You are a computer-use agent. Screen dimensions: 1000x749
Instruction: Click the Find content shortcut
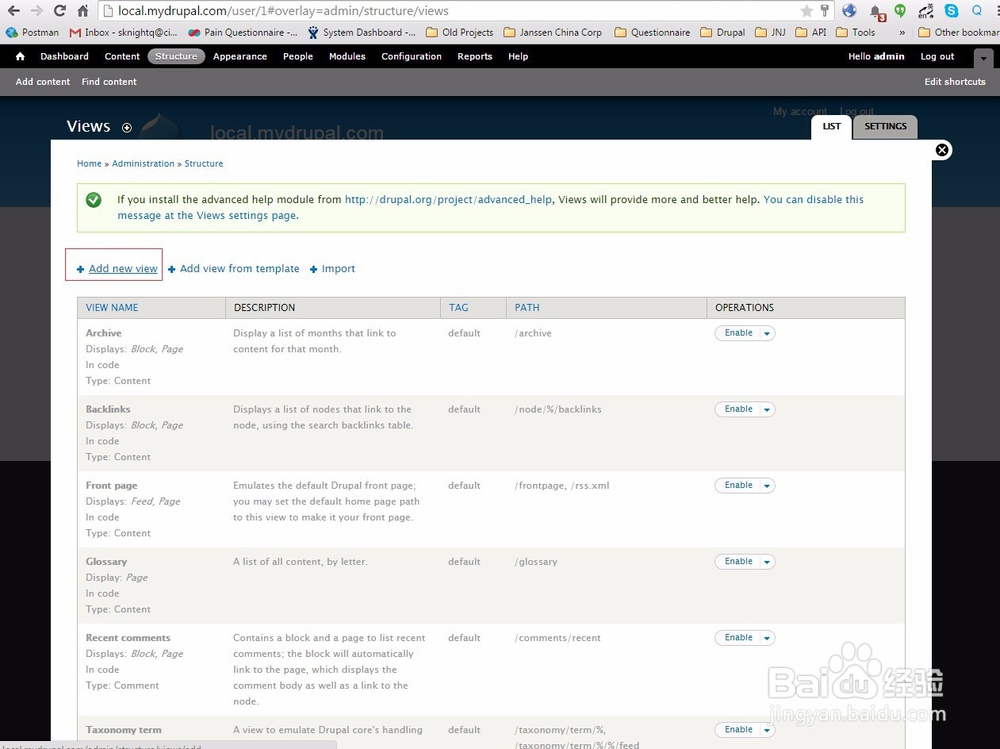109,82
